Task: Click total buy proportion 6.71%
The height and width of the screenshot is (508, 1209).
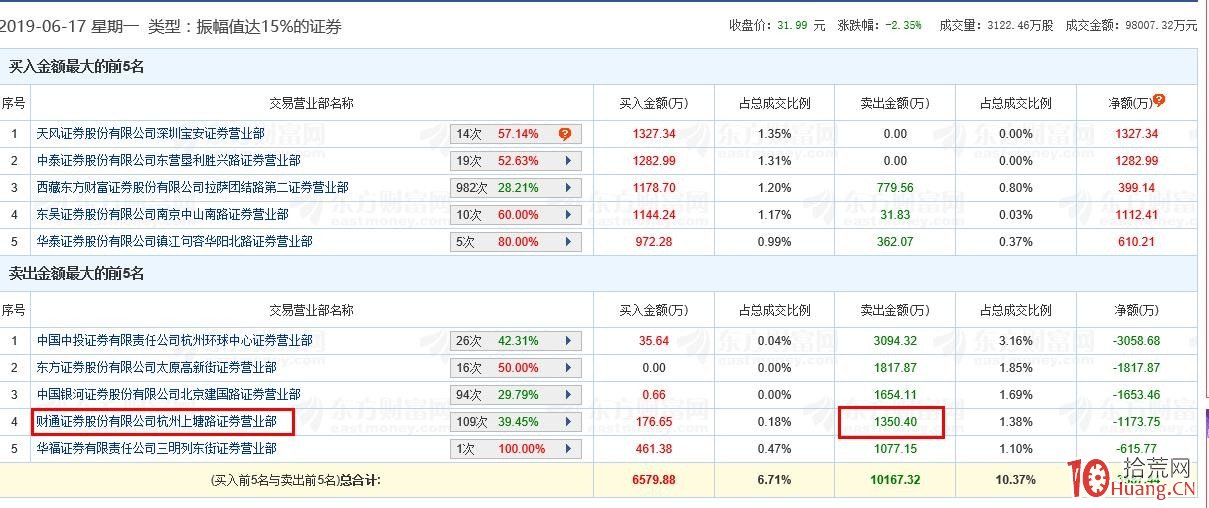Action: pyautogui.click(x=774, y=480)
